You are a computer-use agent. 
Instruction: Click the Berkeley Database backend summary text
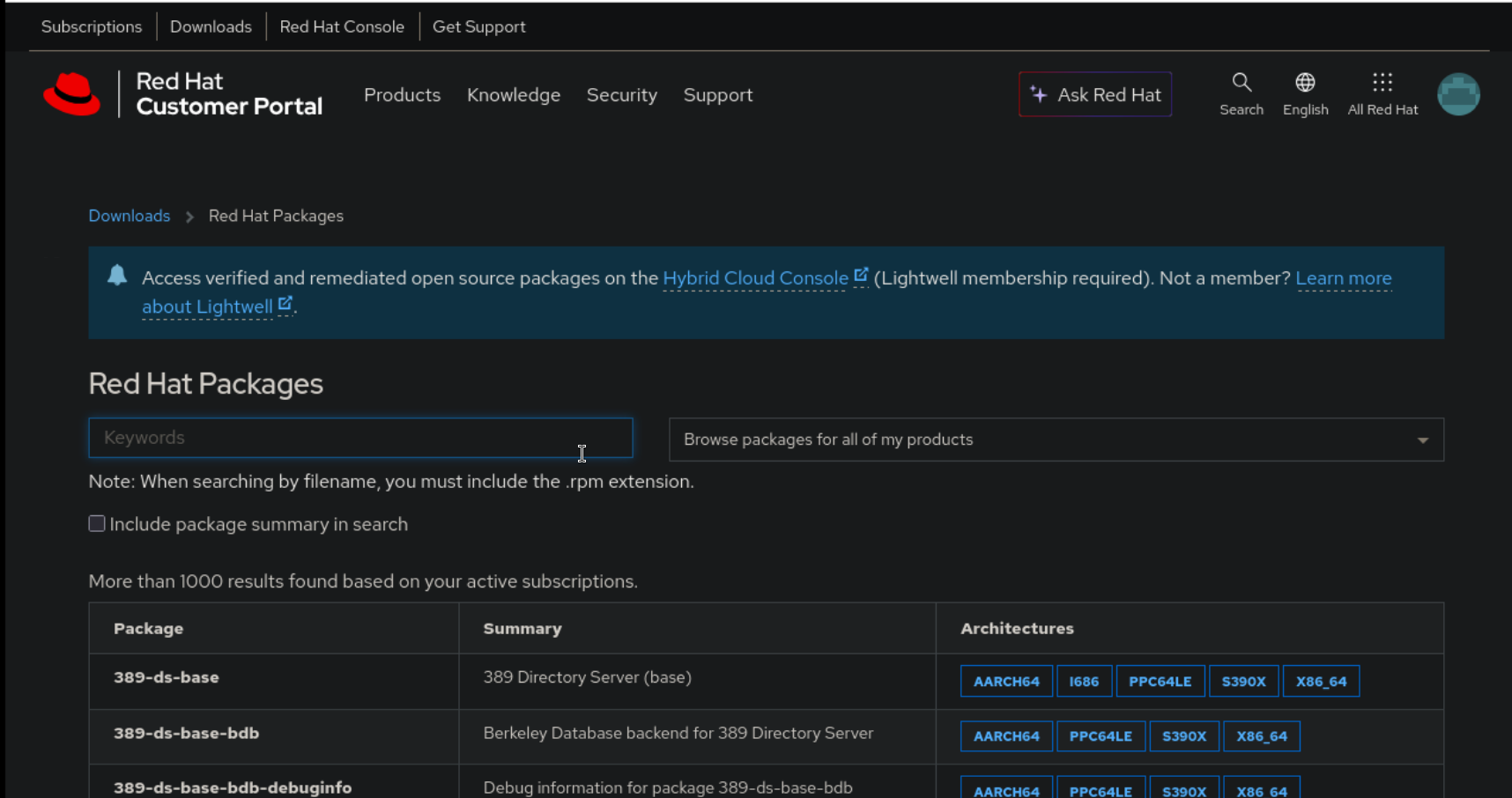click(678, 733)
